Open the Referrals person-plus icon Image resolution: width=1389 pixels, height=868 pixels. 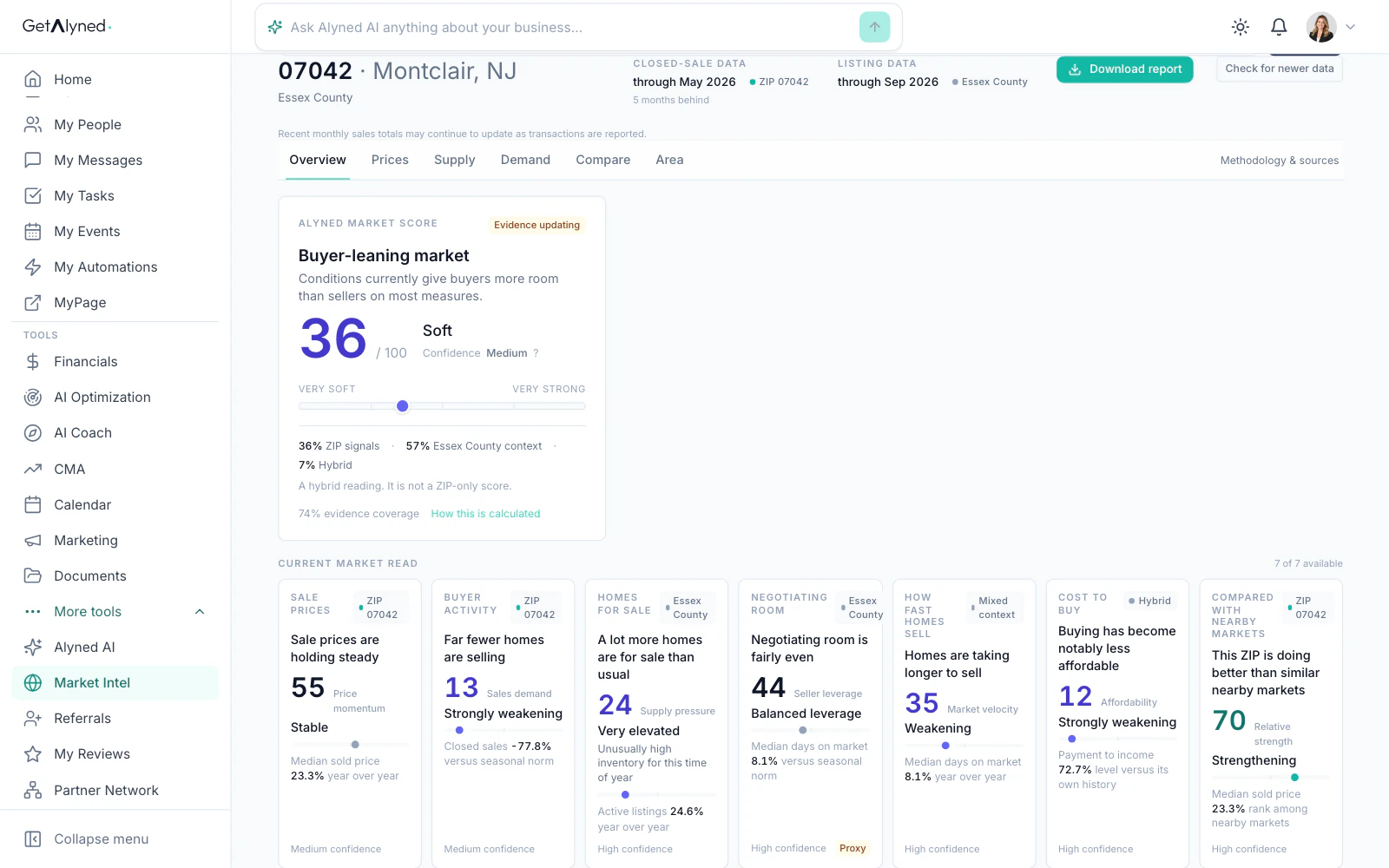33,718
